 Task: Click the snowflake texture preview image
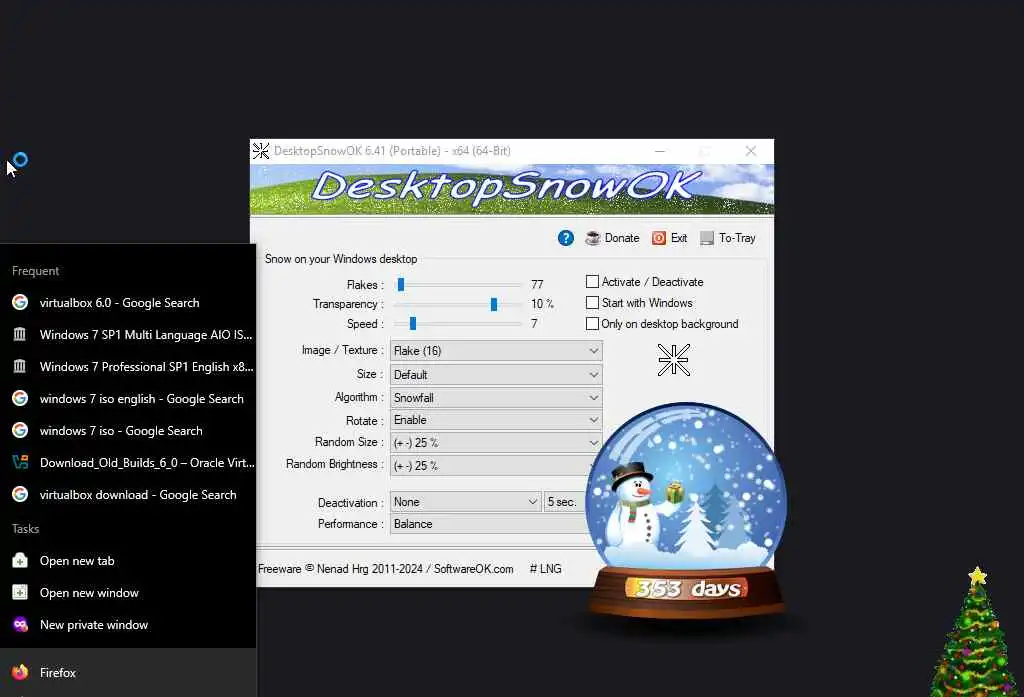pyautogui.click(x=673, y=360)
